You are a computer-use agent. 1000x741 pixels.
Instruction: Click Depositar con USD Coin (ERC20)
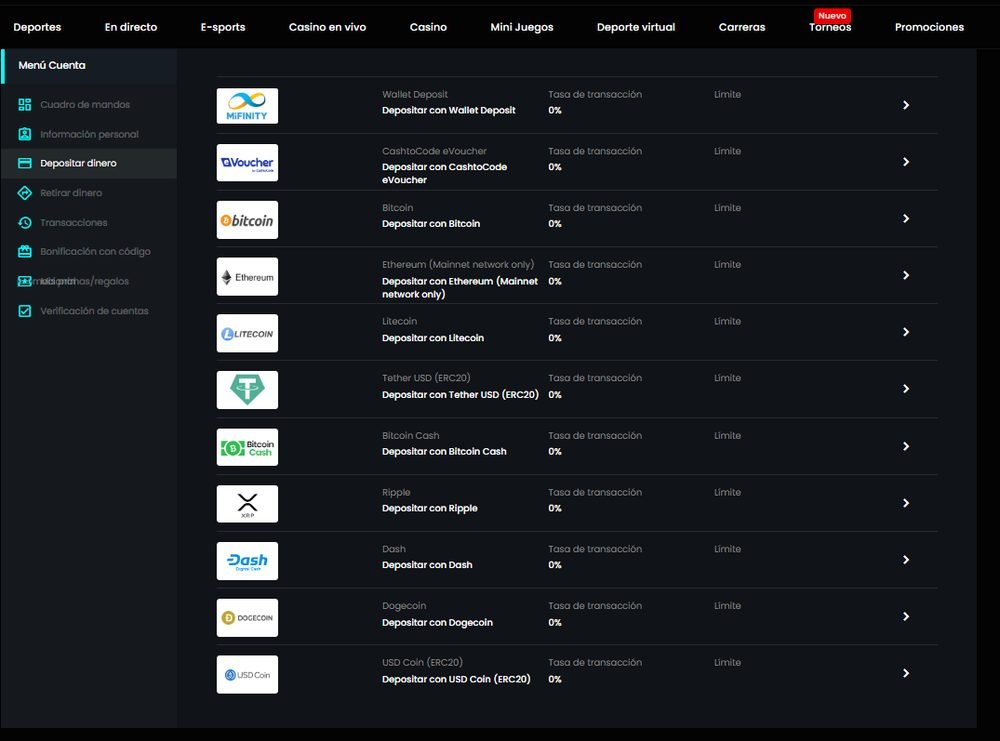coord(456,679)
